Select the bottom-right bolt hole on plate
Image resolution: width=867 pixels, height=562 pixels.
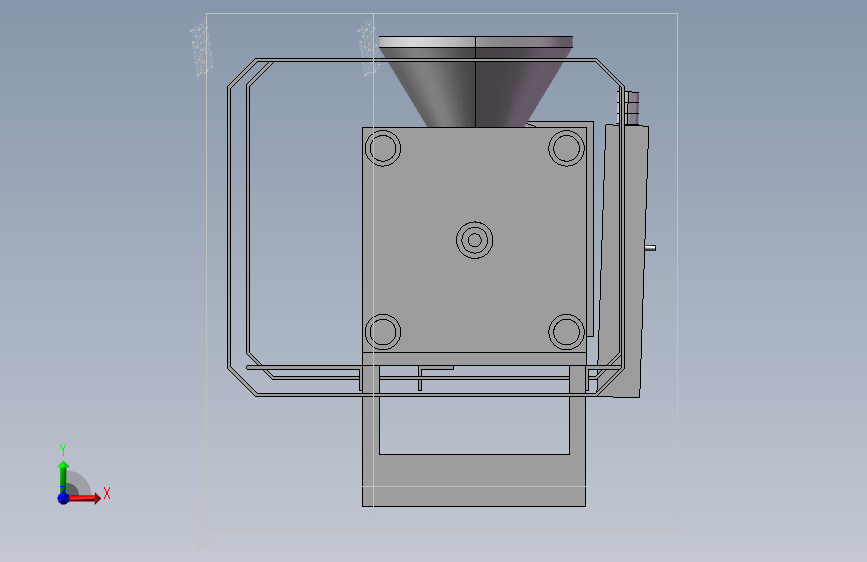click(566, 332)
